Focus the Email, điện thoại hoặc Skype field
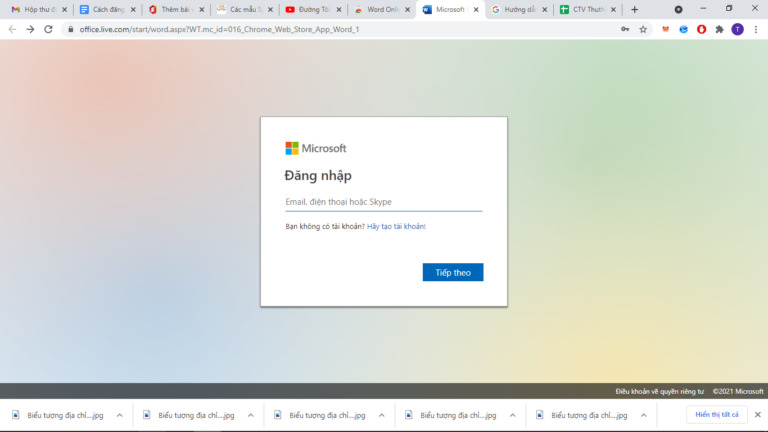This screenshot has height=432, width=768. point(384,202)
